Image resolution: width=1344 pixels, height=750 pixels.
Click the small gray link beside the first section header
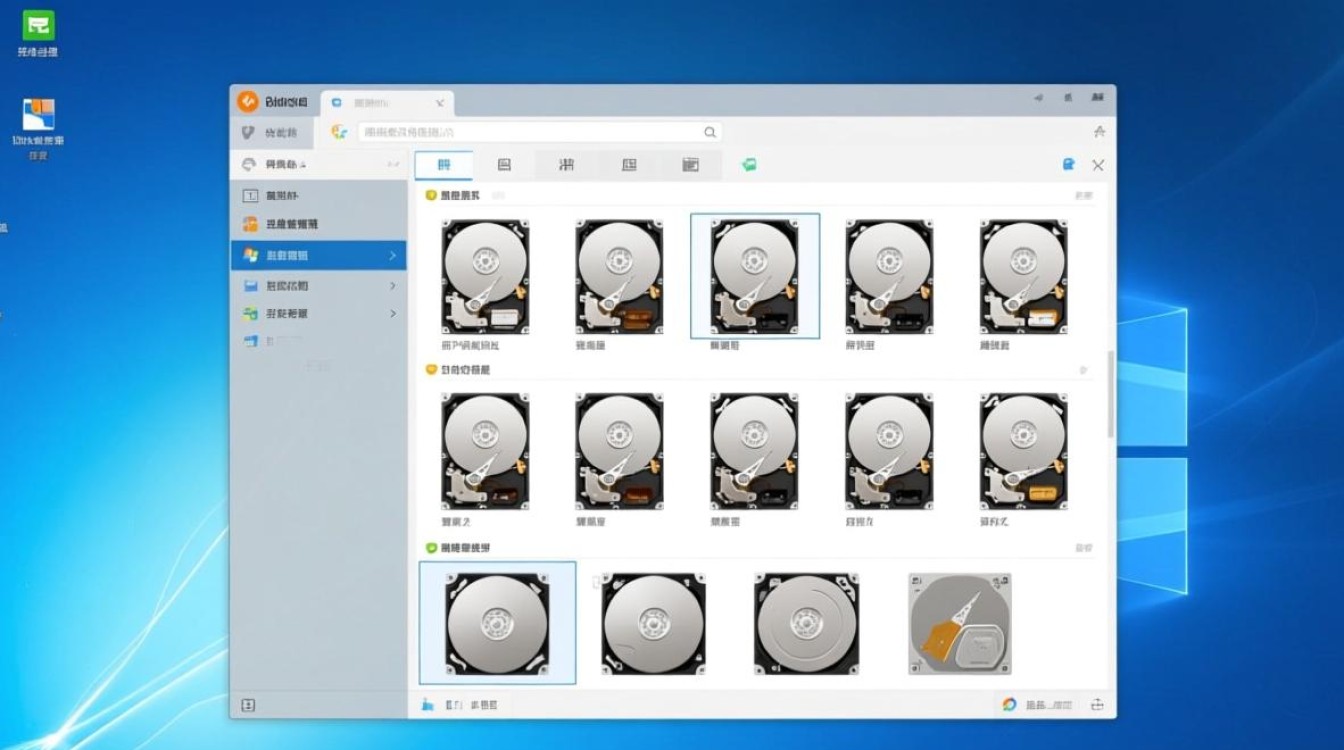point(497,195)
